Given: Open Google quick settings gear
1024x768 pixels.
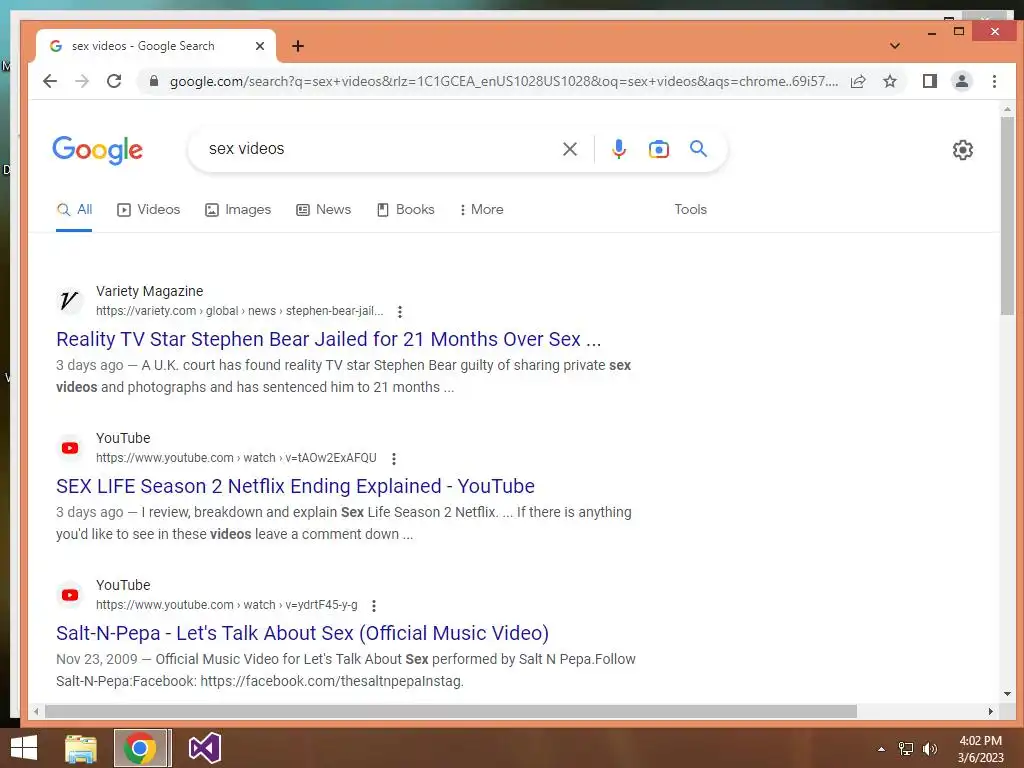Looking at the screenshot, I should point(963,150).
